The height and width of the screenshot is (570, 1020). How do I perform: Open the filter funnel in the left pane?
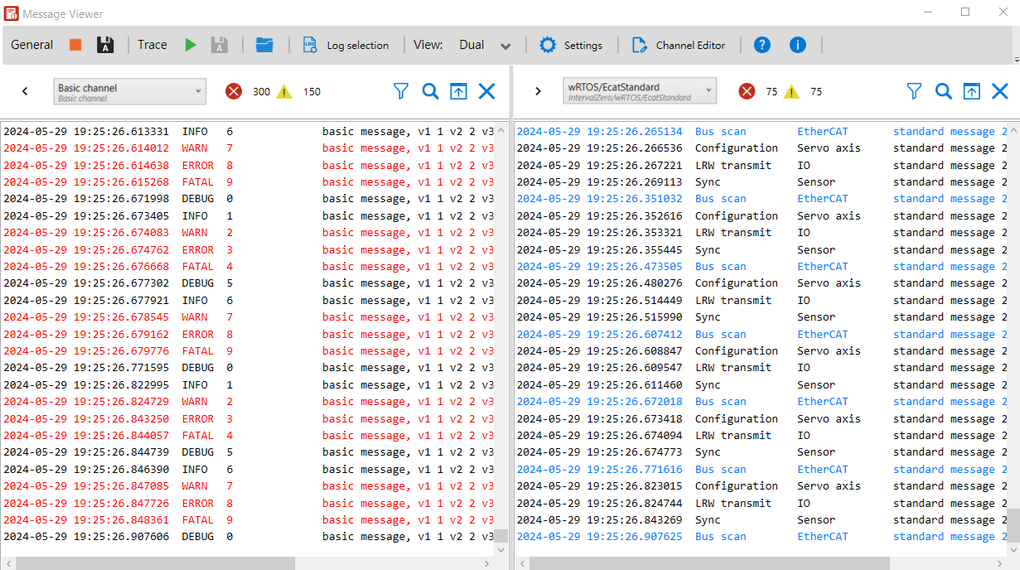point(401,92)
